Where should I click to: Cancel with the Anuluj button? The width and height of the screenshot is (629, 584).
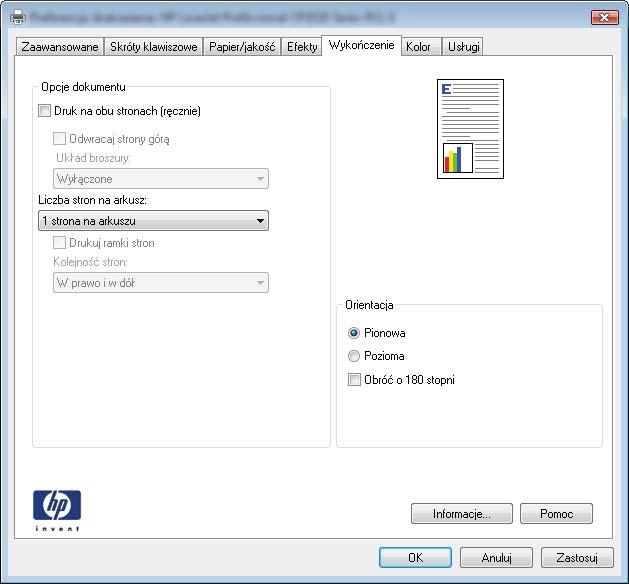pos(496,558)
